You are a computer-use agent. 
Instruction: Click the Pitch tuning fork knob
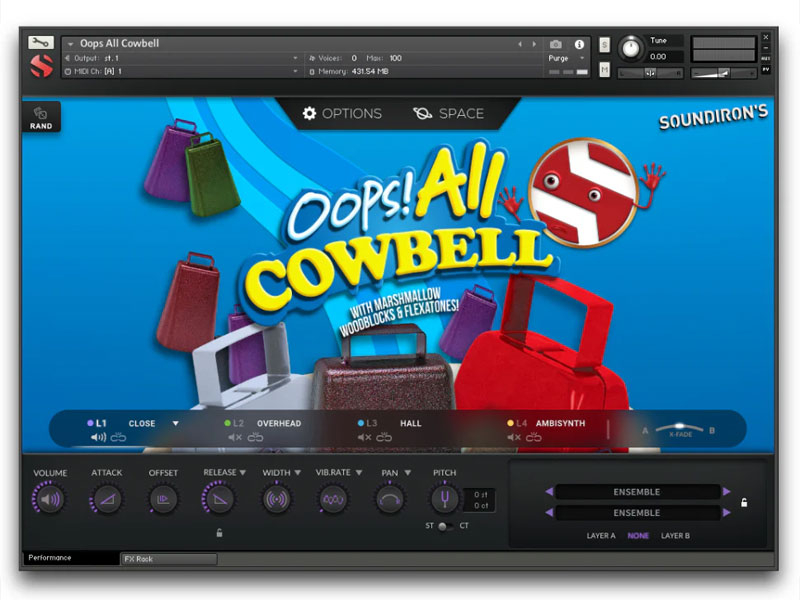(444, 499)
